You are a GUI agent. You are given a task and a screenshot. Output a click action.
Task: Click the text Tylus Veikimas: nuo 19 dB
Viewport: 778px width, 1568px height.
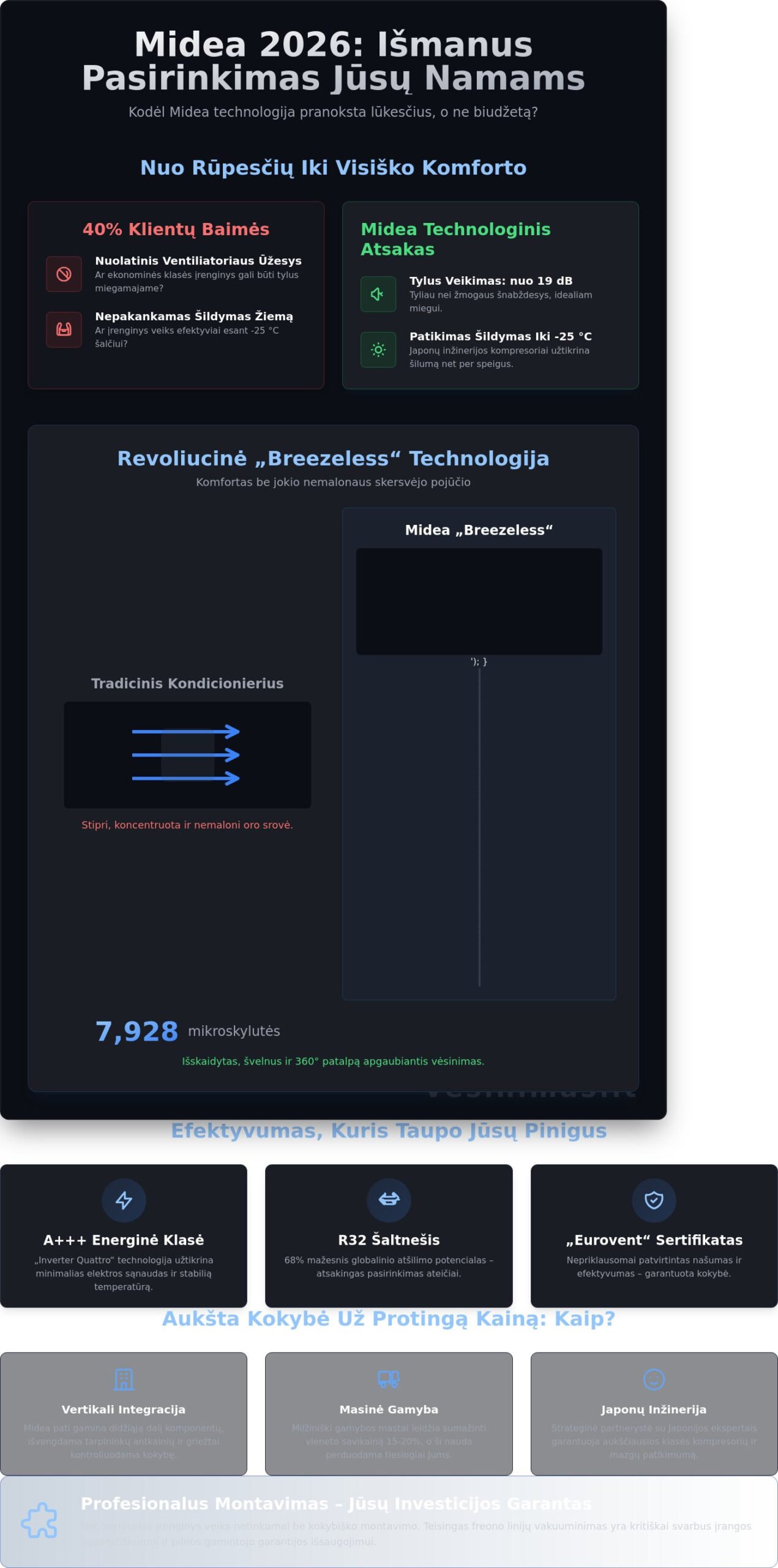(491, 281)
